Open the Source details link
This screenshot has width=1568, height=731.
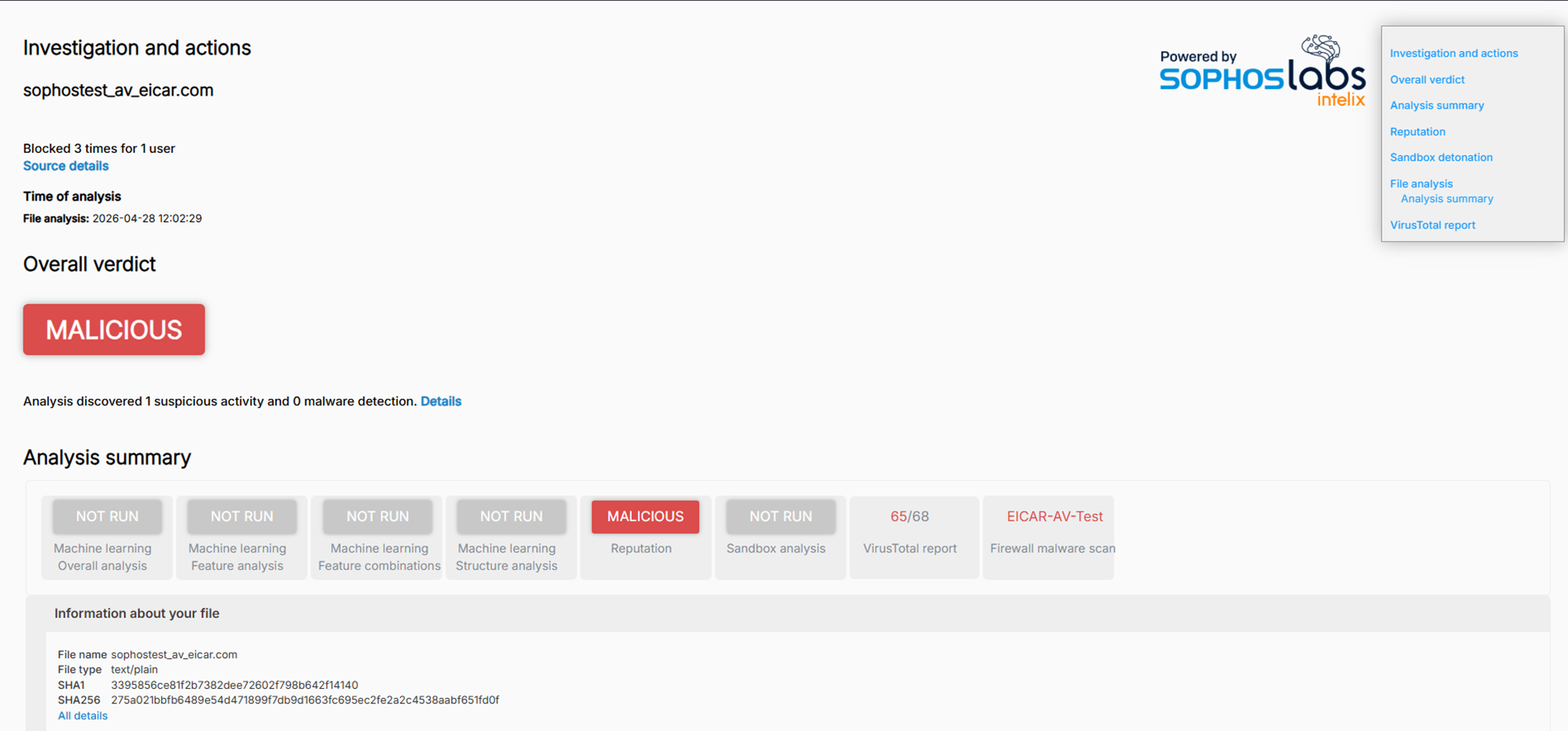(66, 166)
